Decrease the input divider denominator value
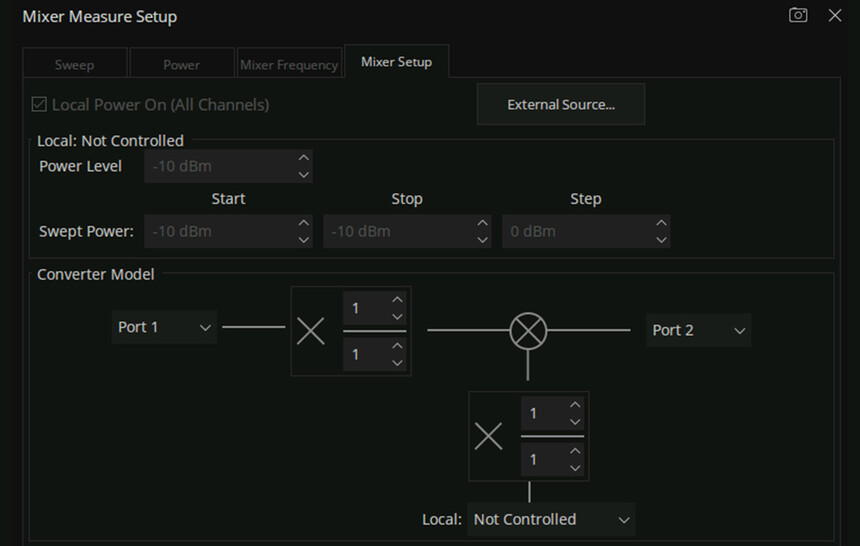Viewport: 860px width, 546px height. point(397,362)
